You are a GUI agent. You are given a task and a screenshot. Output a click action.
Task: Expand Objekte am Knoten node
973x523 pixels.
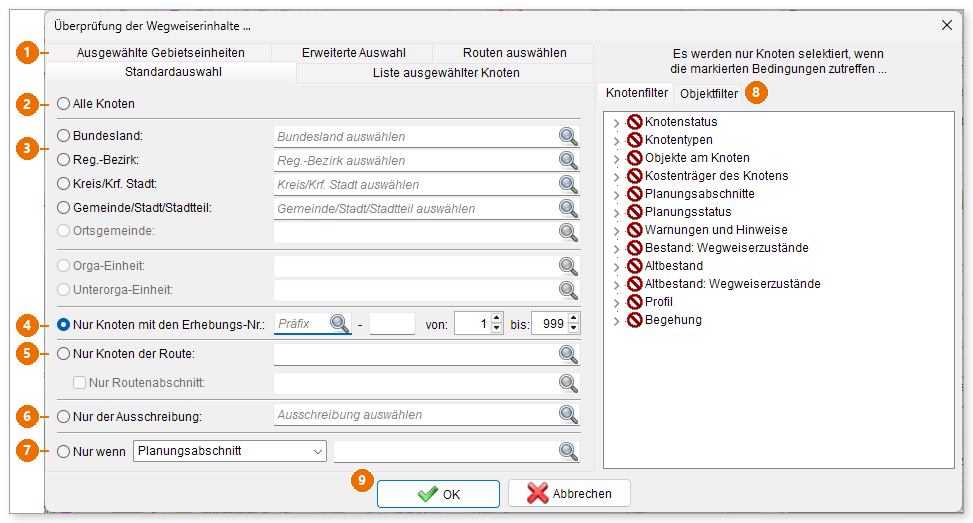click(616, 159)
